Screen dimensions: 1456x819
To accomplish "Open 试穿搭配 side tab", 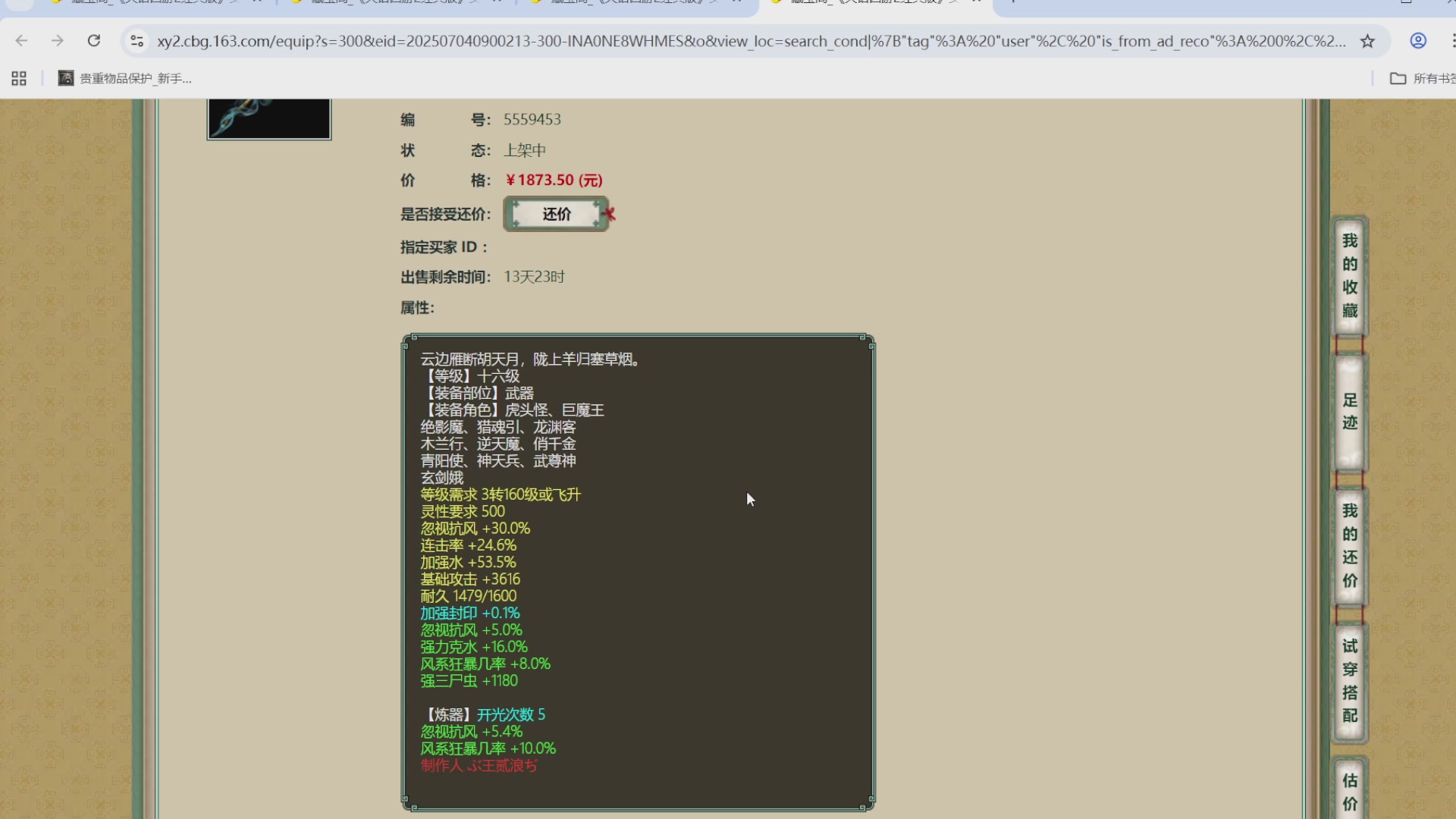I will tap(1350, 680).
